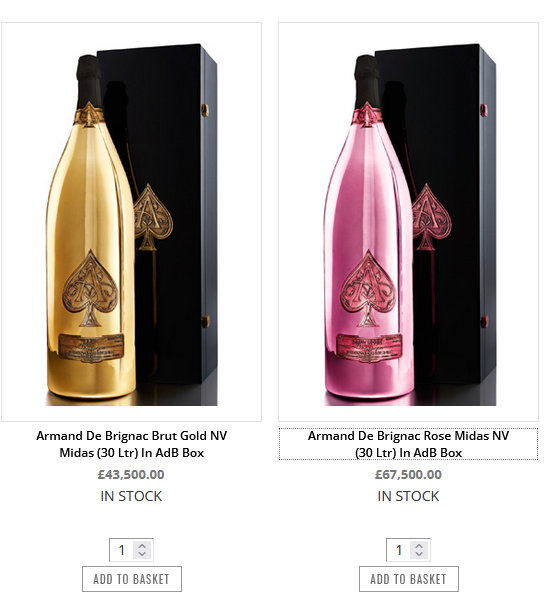
Task: Click the gold champagne bottle body
Action: point(92,234)
